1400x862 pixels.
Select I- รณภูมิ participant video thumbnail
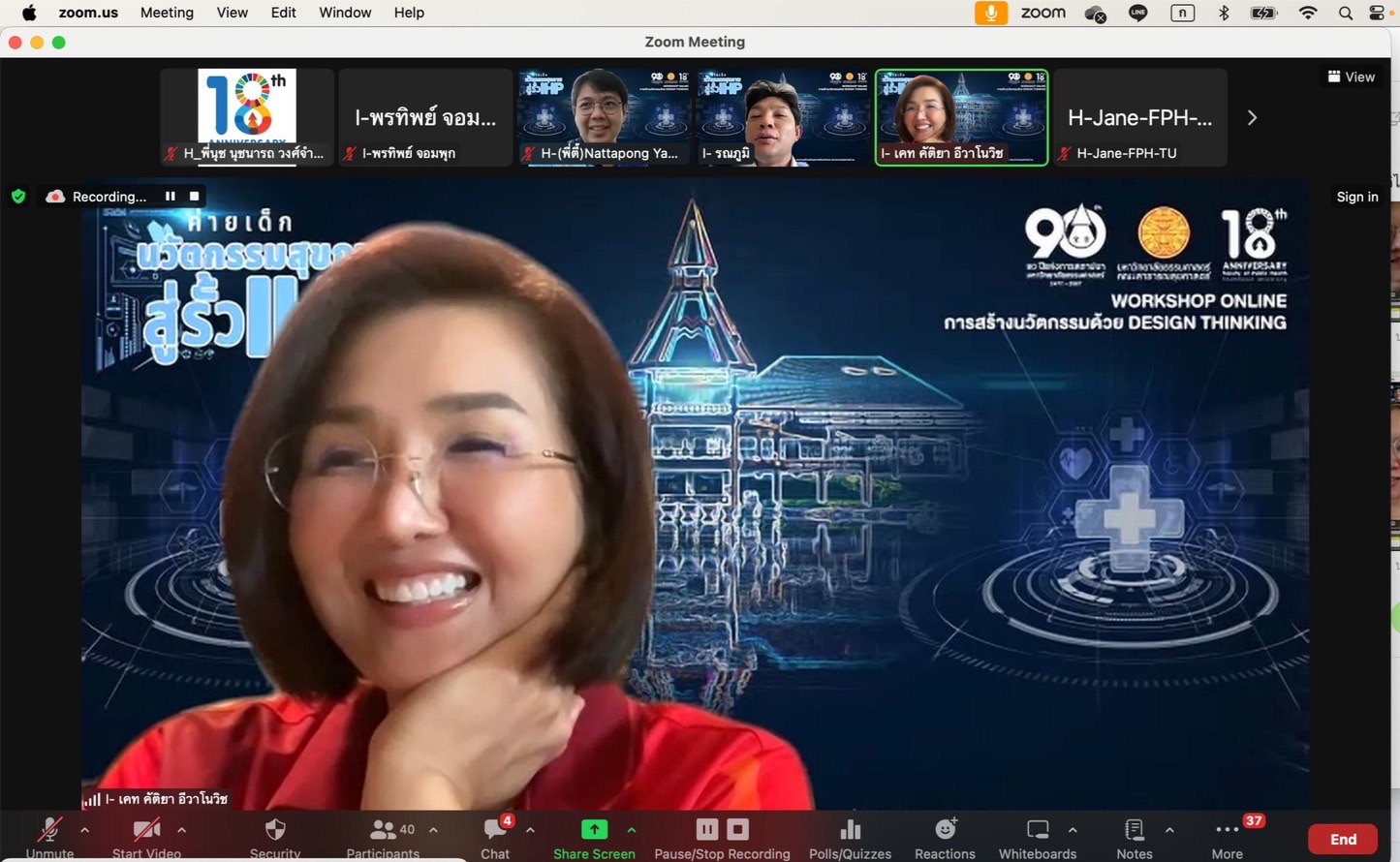pyautogui.click(x=782, y=116)
